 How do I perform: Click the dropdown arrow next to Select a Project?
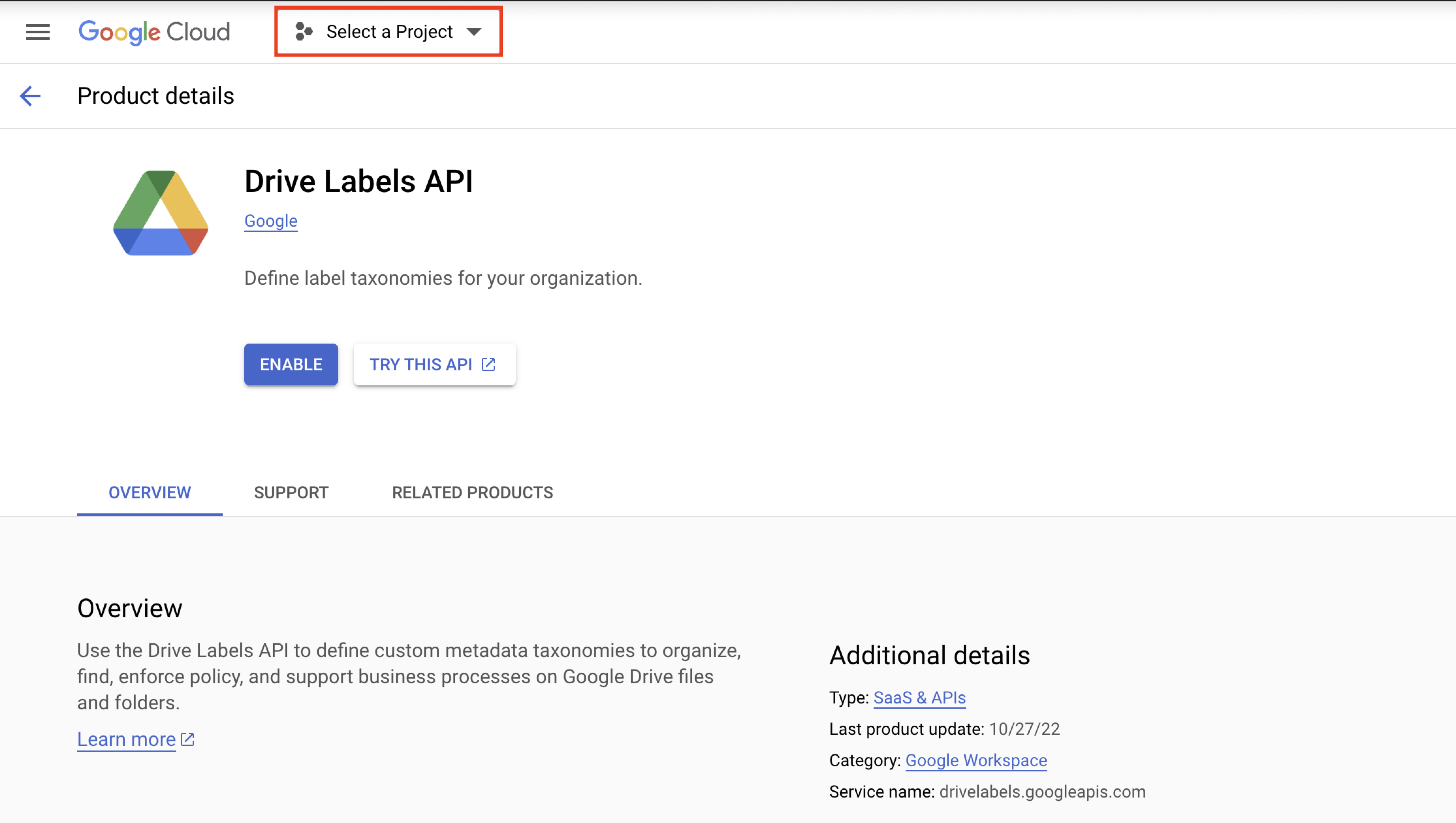pyautogui.click(x=474, y=32)
